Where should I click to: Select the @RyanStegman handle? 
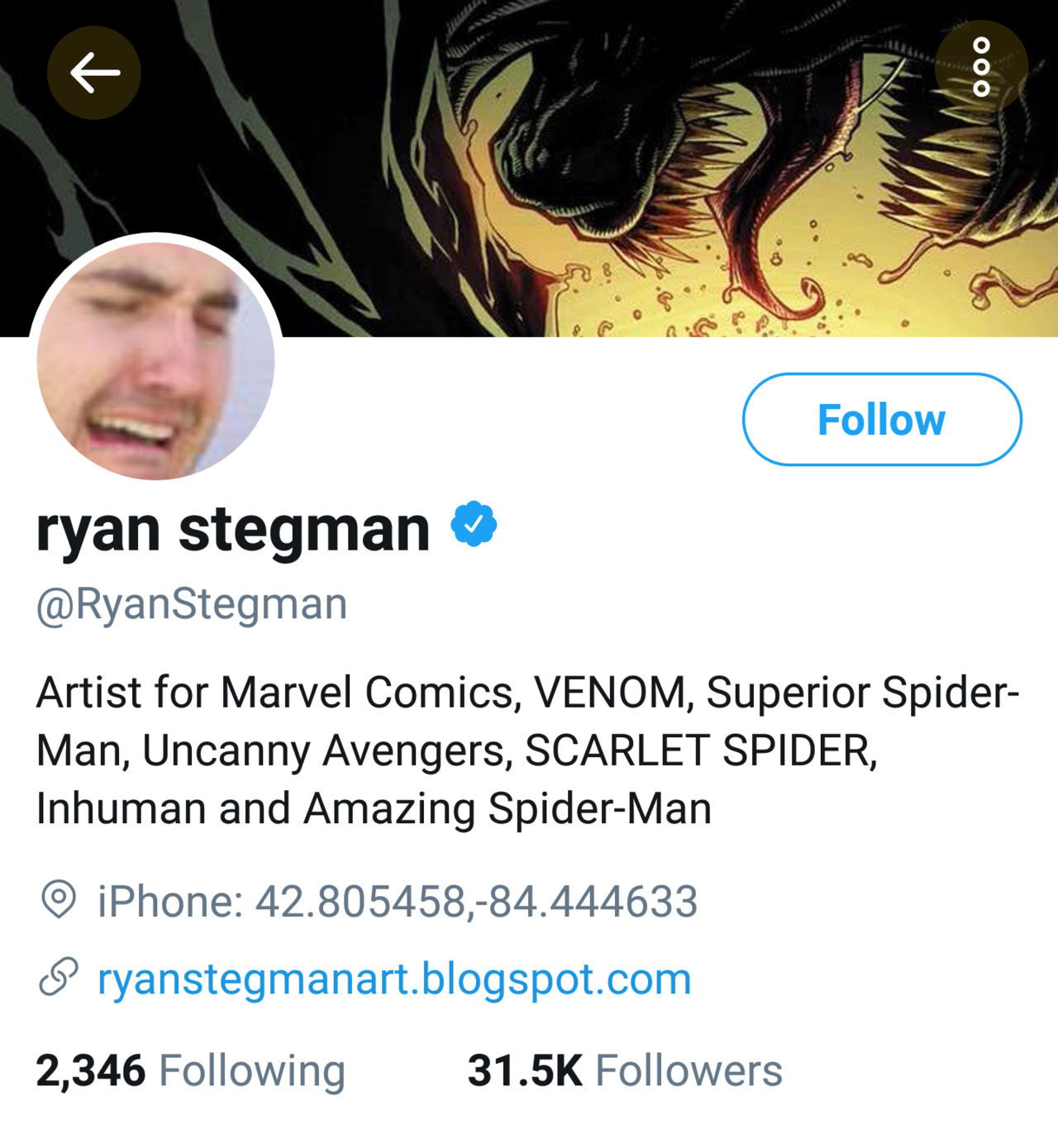192,604
